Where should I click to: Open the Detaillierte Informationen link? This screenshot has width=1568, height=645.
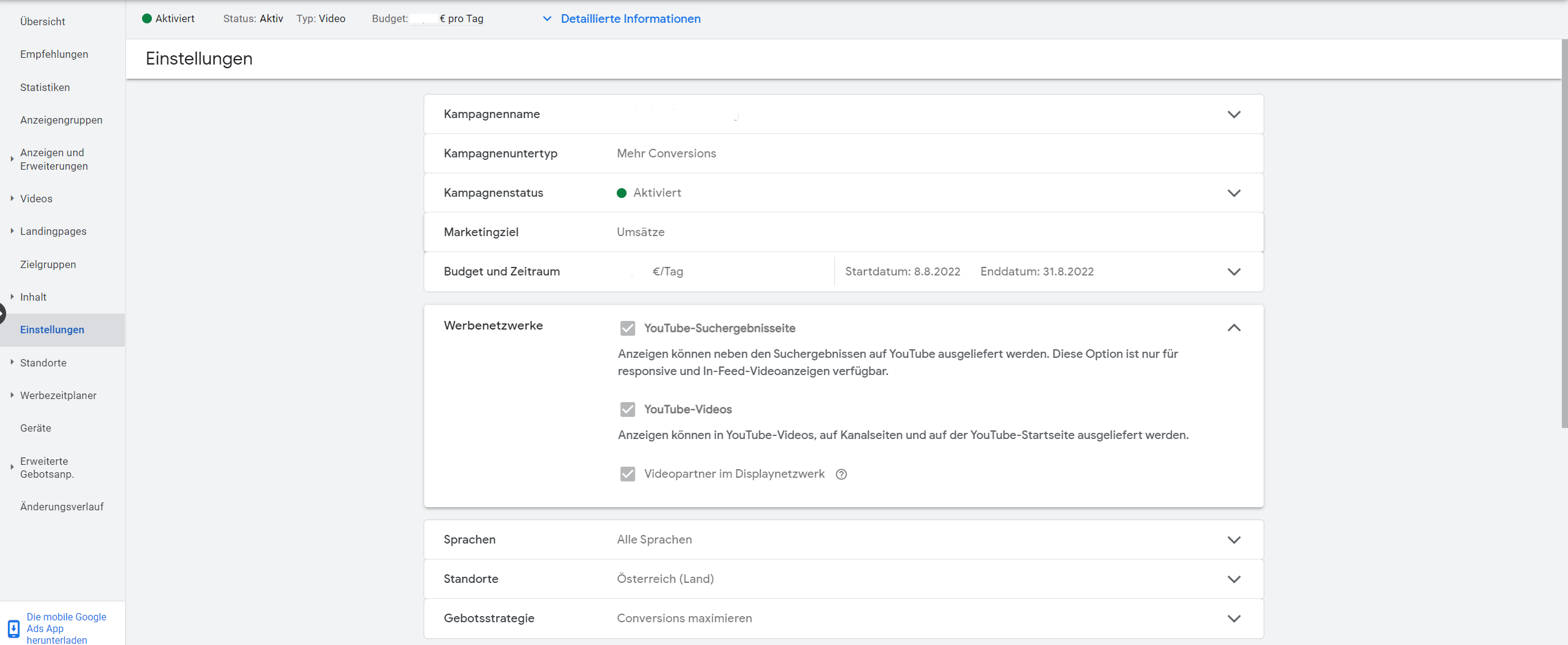pyautogui.click(x=630, y=18)
